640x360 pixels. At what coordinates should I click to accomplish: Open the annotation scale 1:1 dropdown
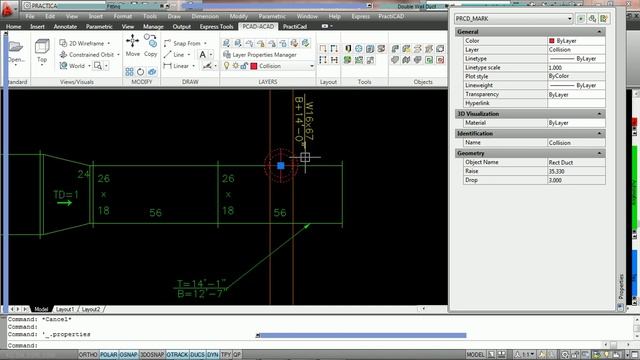coord(524,355)
